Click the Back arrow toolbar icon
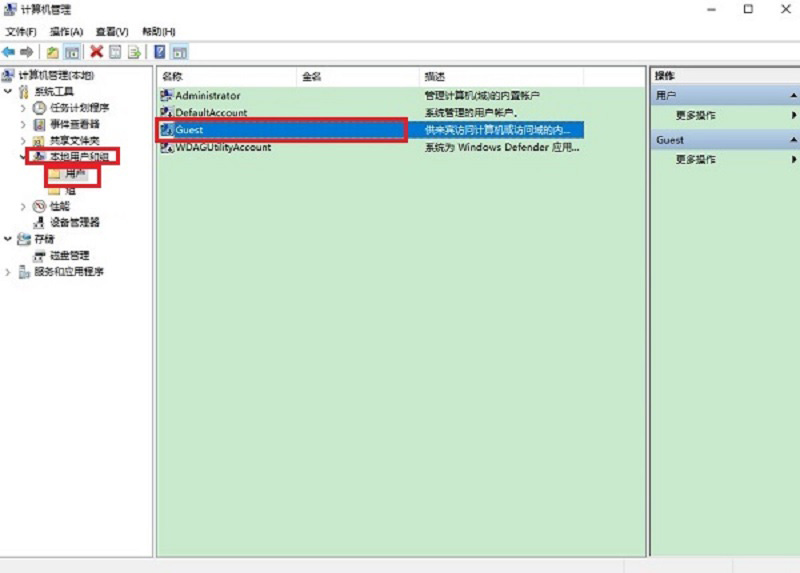The image size is (800, 573). pyautogui.click(x=9, y=52)
